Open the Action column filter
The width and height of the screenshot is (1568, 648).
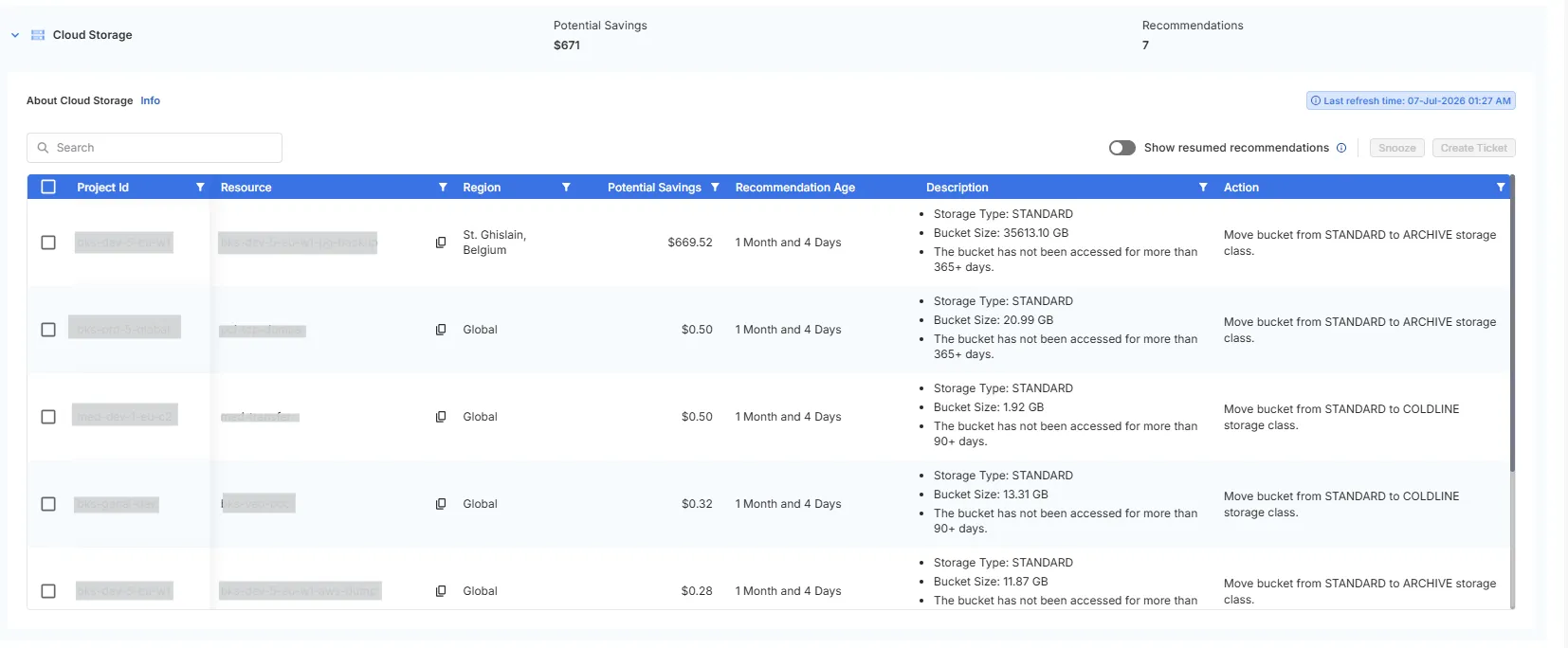pos(1501,188)
